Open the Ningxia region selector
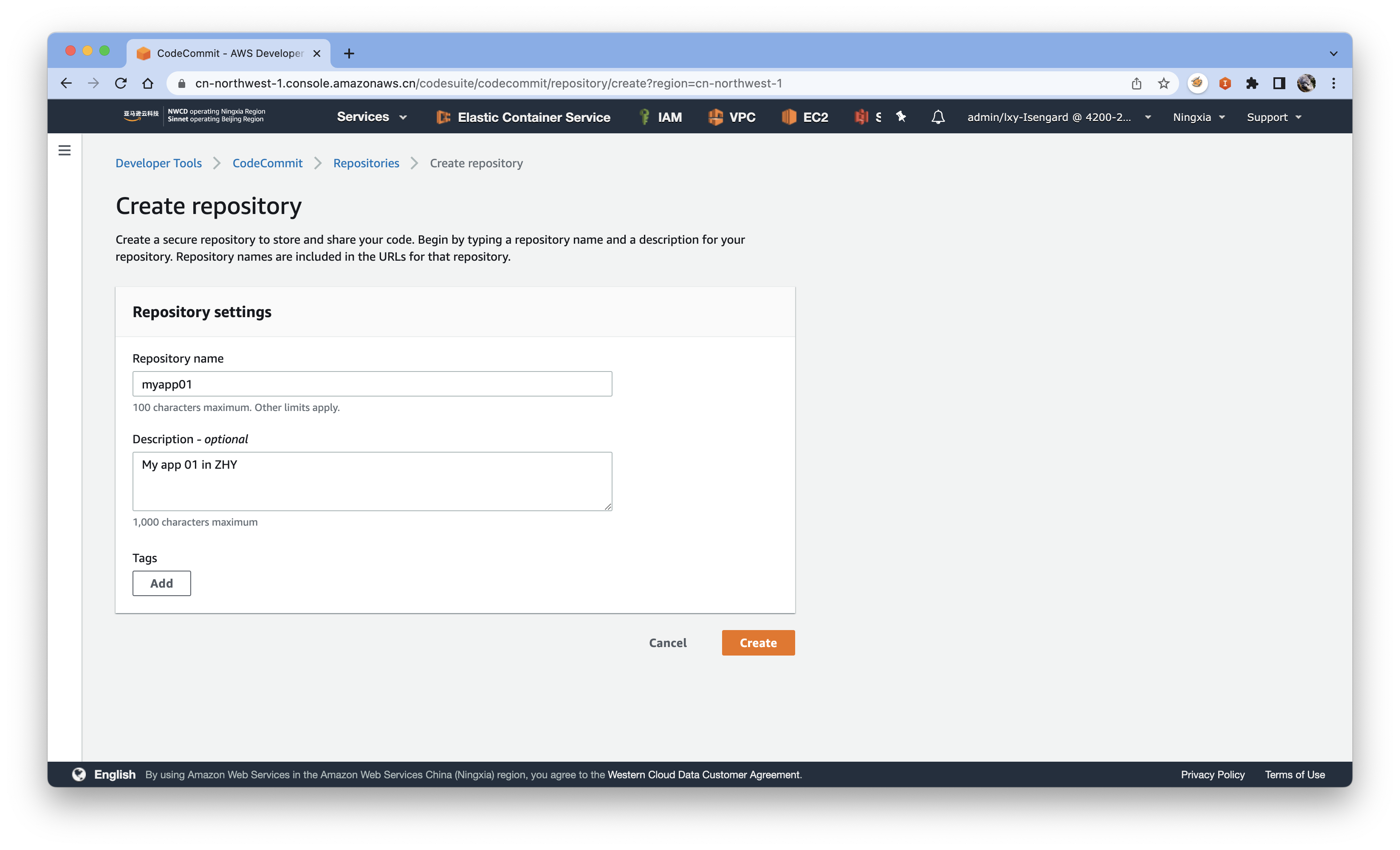 (1199, 117)
